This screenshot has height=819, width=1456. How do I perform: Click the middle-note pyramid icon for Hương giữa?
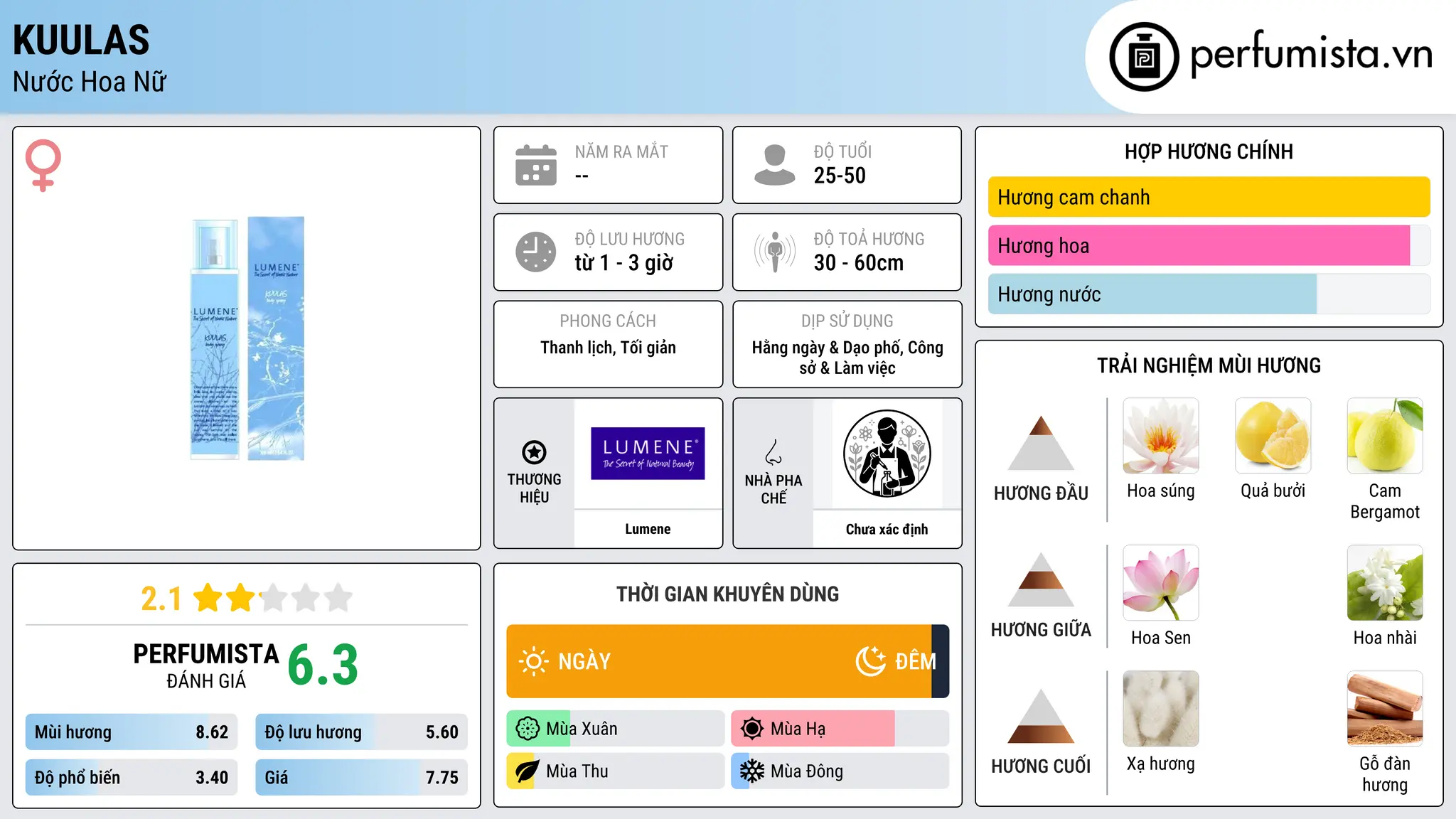click(1041, 579)
